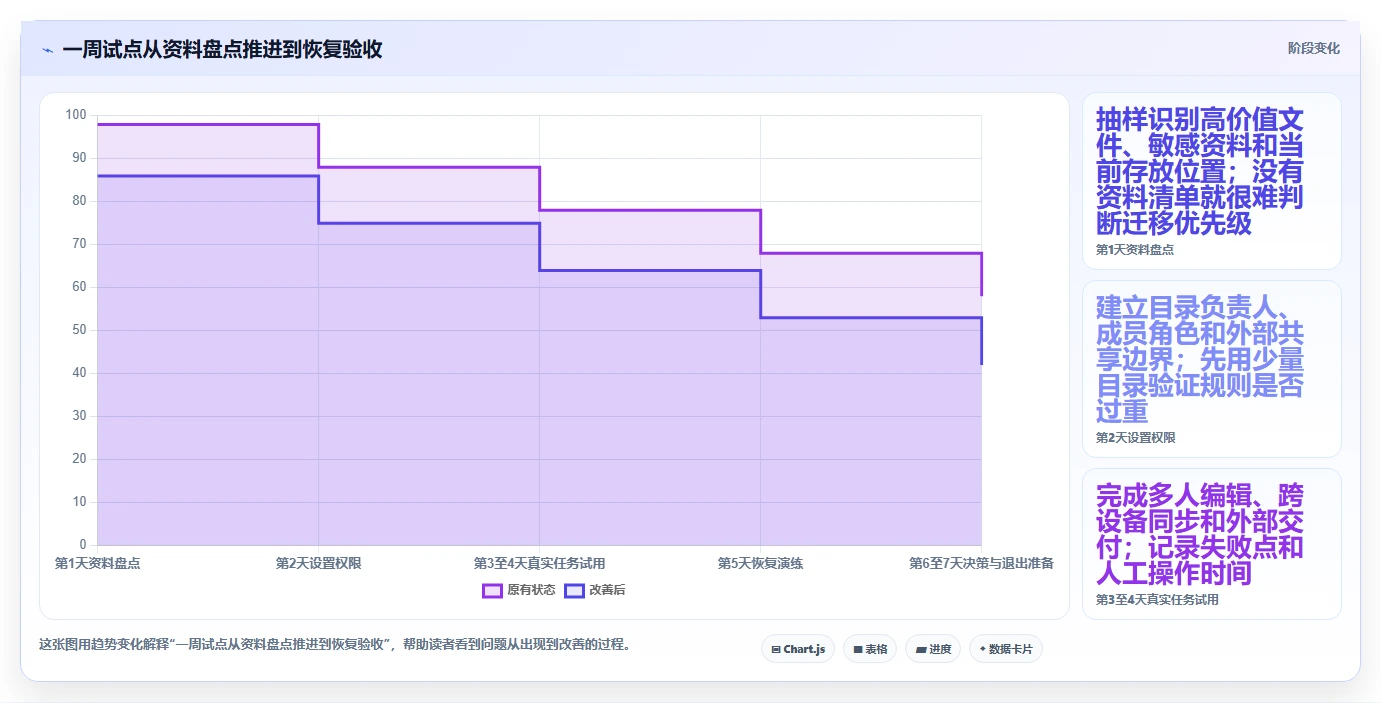Click the y-axis value 20

tap(80, 459)
